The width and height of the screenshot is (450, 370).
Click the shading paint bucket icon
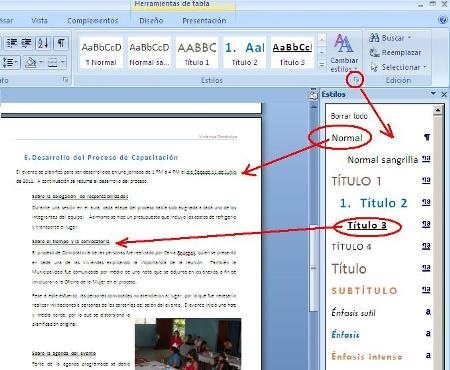pos(31,62)
